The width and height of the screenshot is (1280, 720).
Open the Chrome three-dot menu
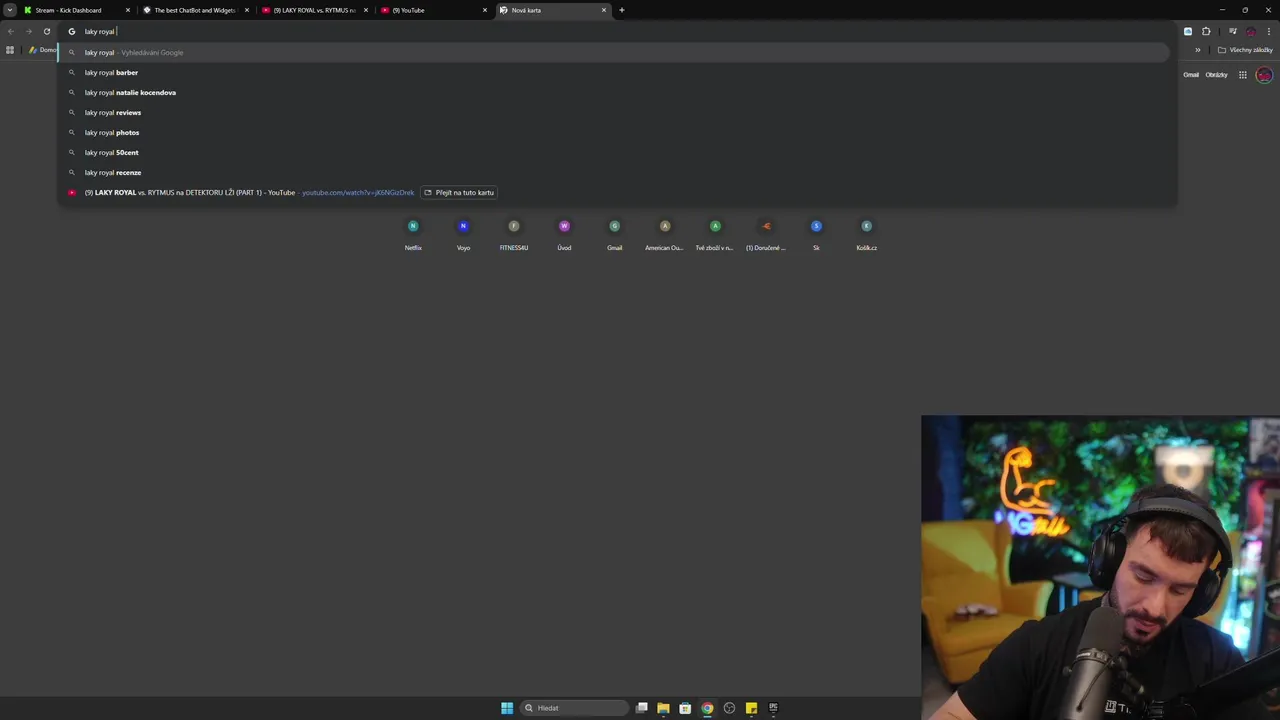click(1268, 31)
